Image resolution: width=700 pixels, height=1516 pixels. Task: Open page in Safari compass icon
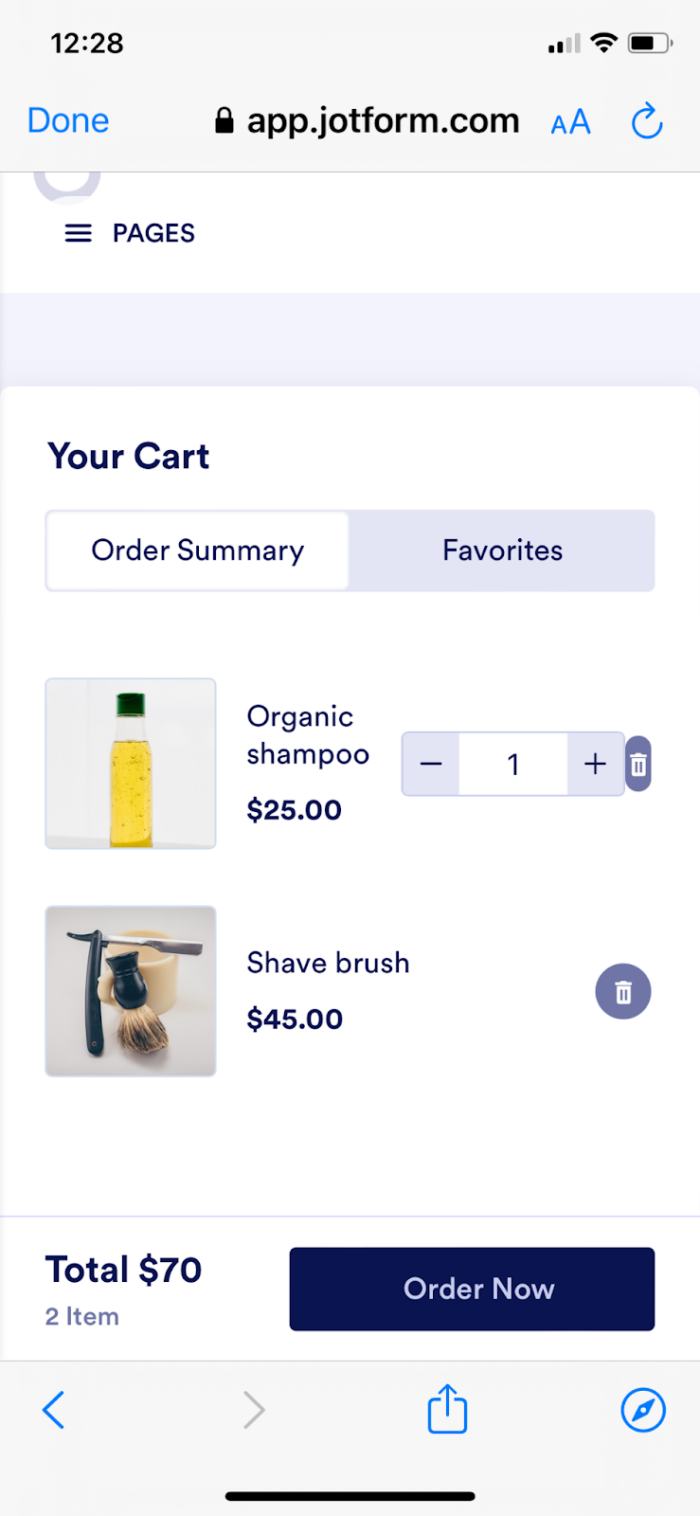pyautogui.click(x=643, y=1410)
